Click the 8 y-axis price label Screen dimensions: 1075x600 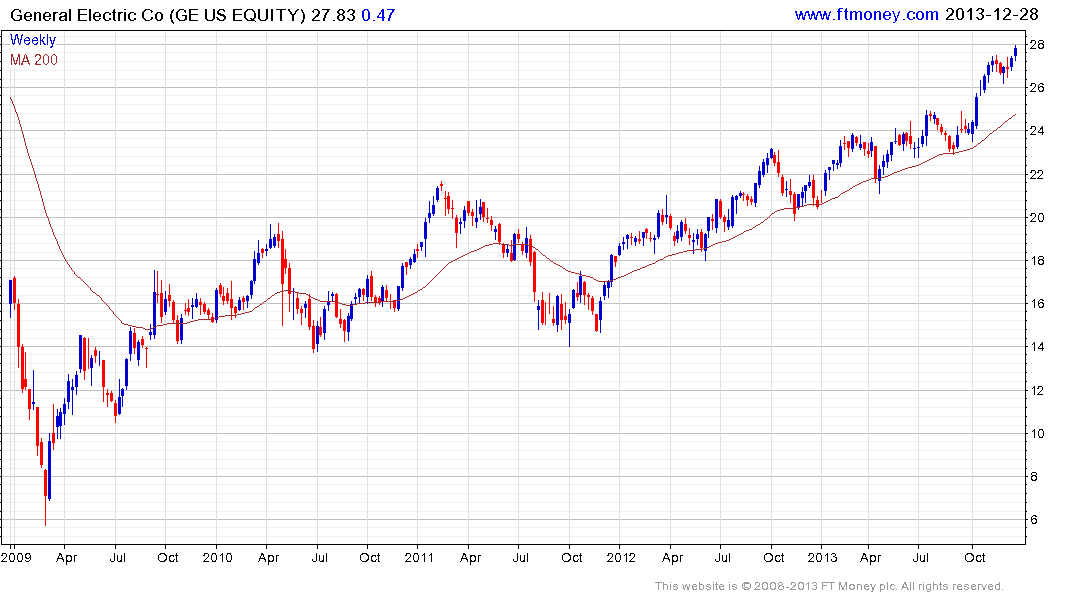(x=1034, y=477)
